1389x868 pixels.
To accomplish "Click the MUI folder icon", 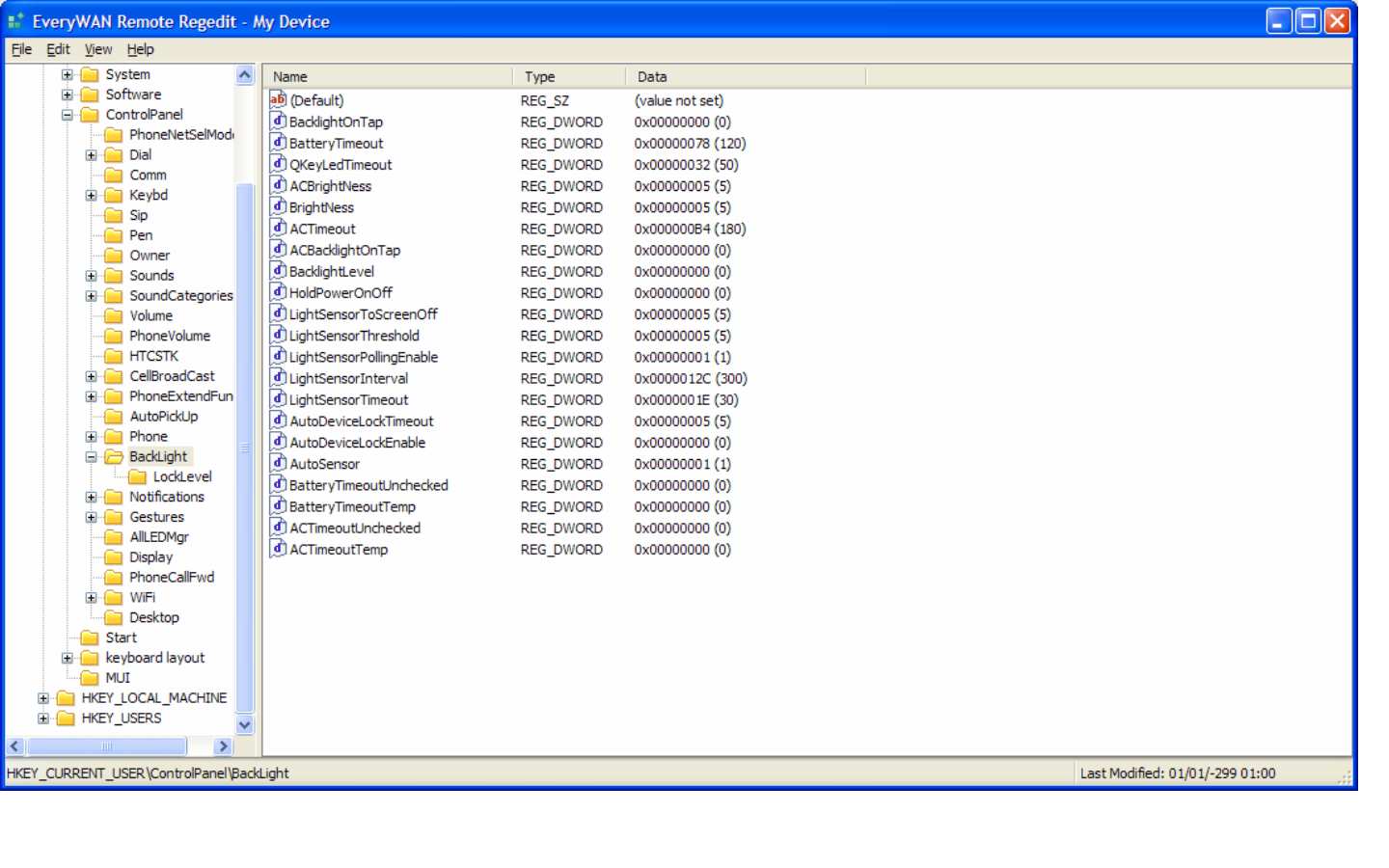I will (x=90, y=677).
